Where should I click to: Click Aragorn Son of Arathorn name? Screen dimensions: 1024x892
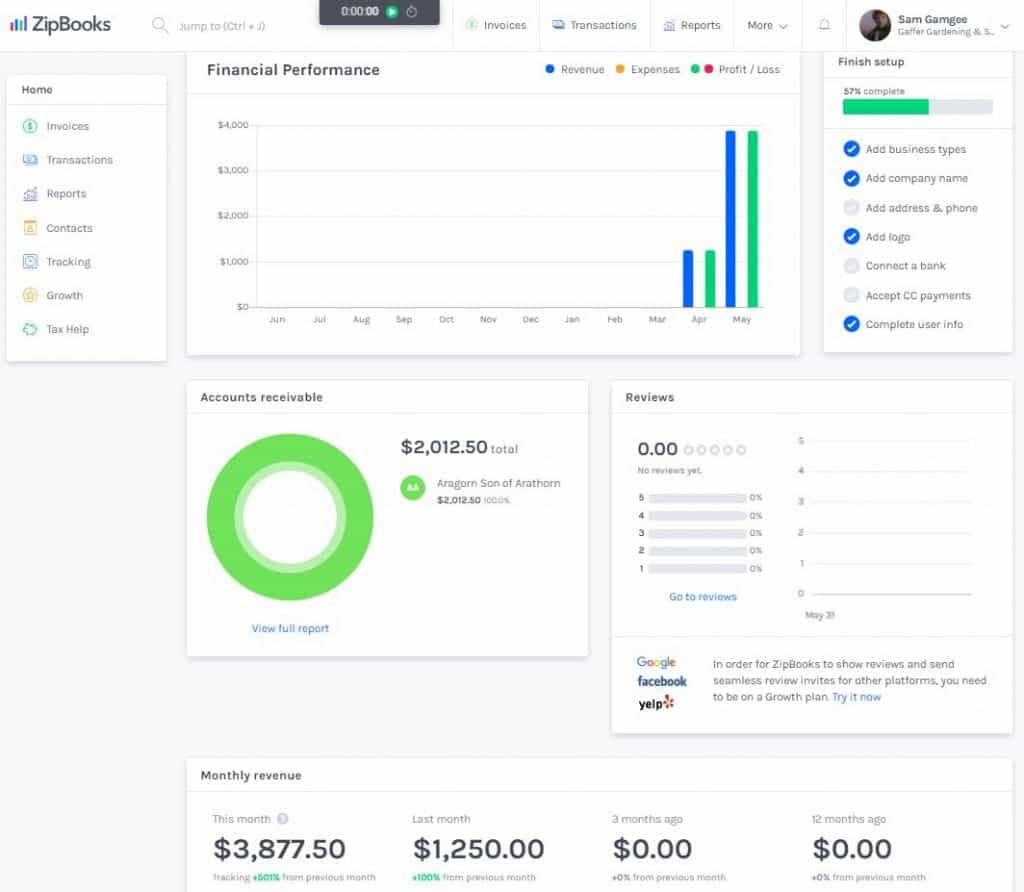498,483
